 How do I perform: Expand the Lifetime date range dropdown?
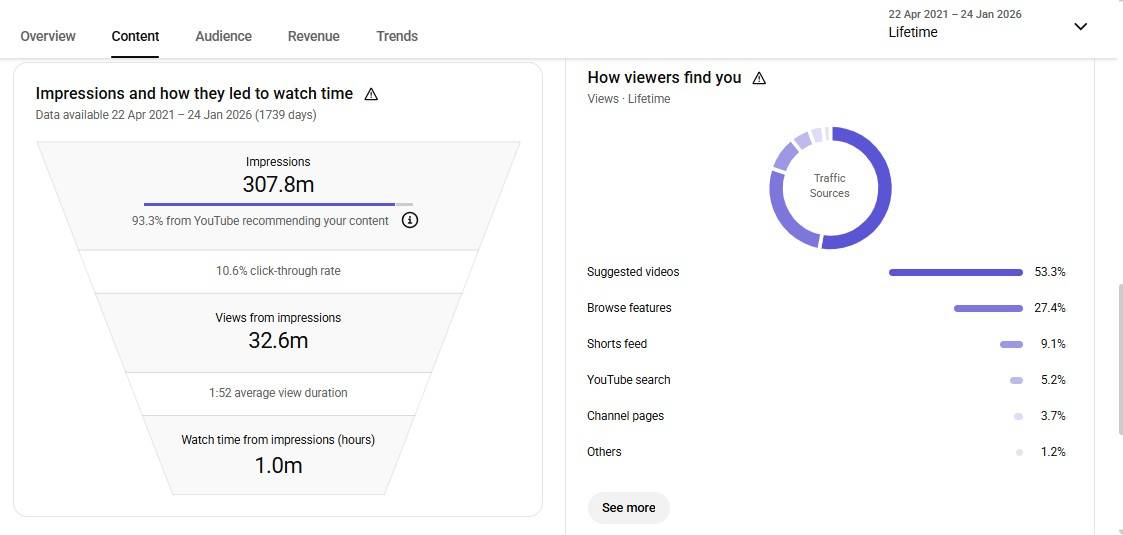[x=1080, y=27]
